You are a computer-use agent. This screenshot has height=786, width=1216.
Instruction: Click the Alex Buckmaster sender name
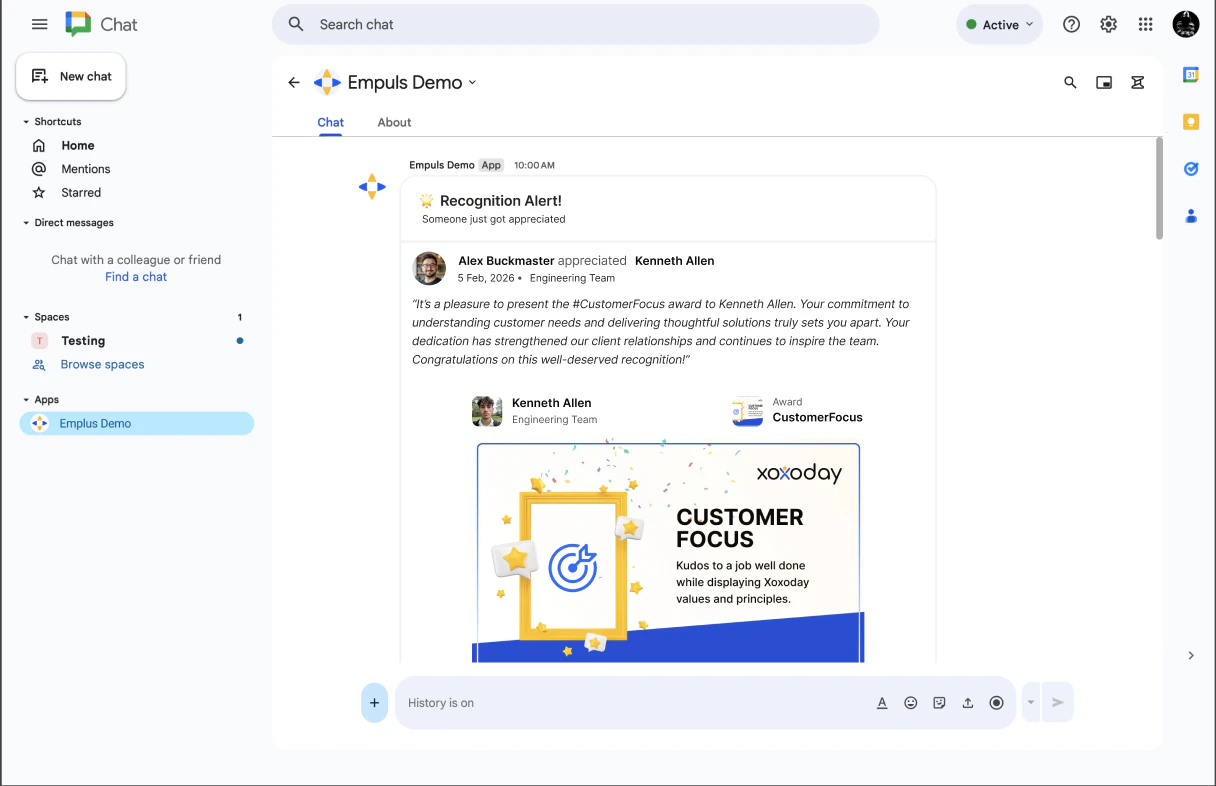click(506, 261)
